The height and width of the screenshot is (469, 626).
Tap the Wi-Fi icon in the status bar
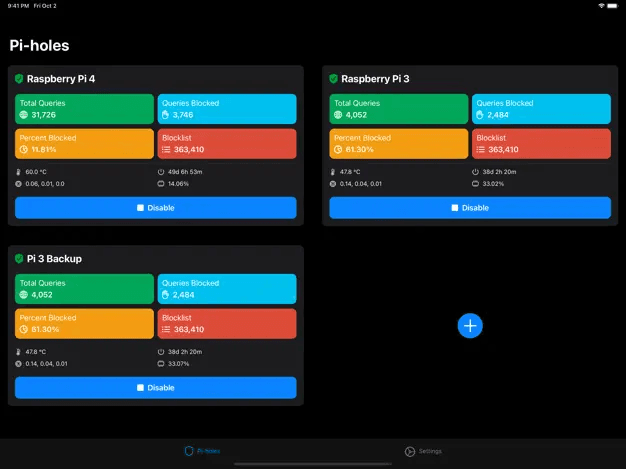(601, 6)
